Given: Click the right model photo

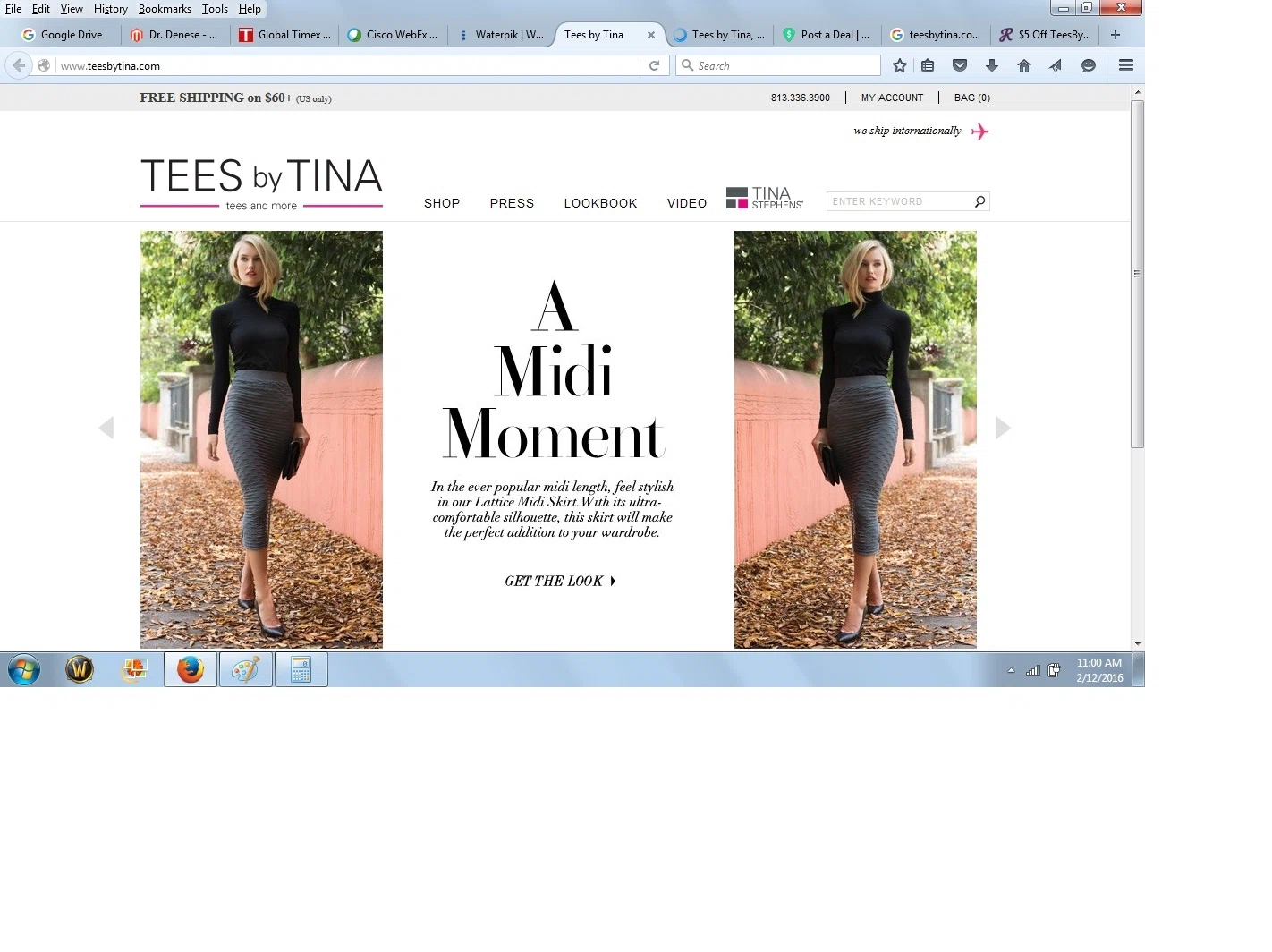Looking at the screenshot, I should [x=855, y=439].
